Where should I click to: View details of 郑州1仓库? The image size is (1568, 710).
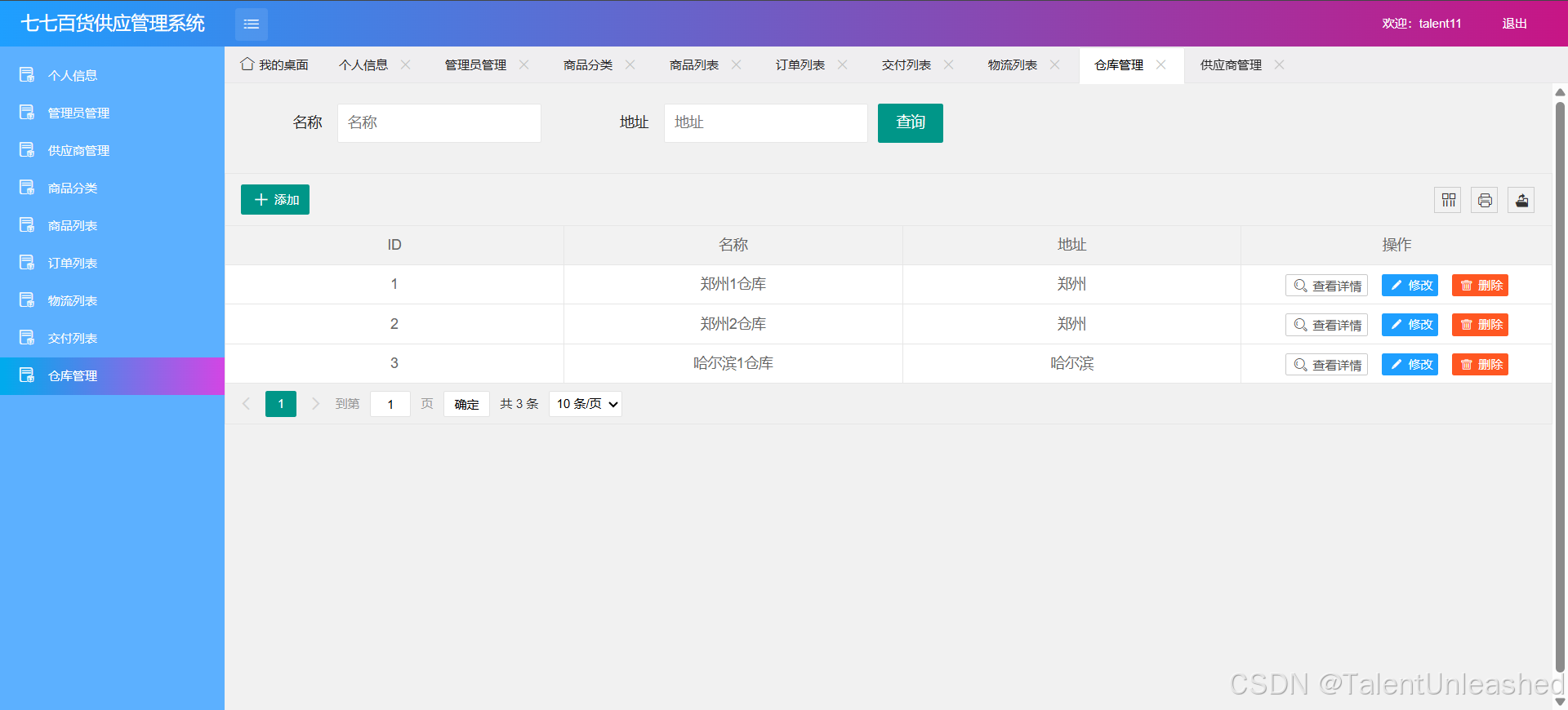pyautogui.click(x=1326, y=286)
